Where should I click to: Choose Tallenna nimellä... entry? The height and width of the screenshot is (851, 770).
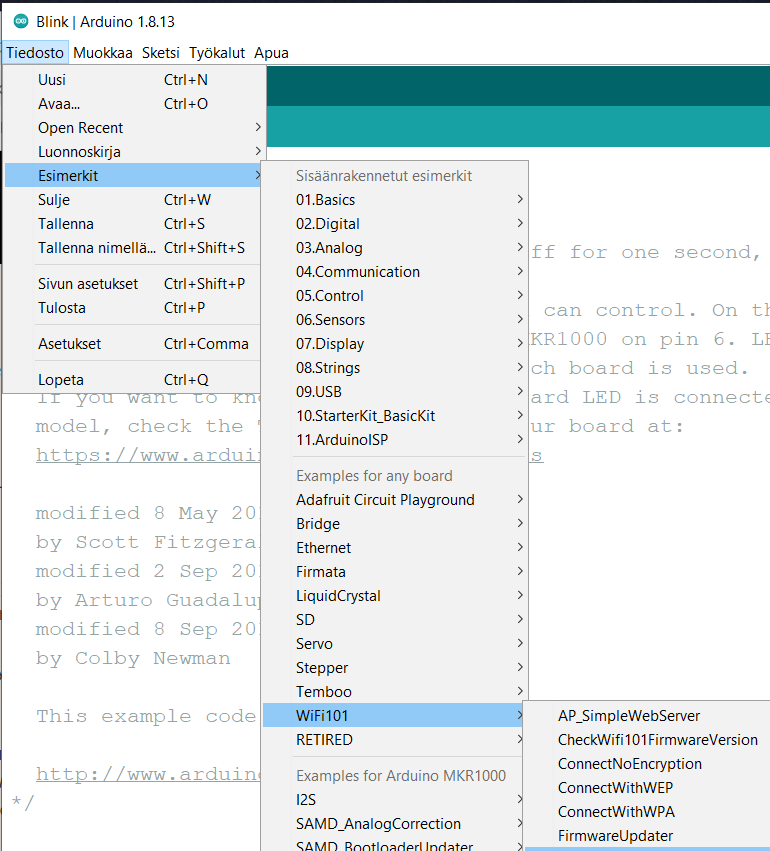[134, 247]
